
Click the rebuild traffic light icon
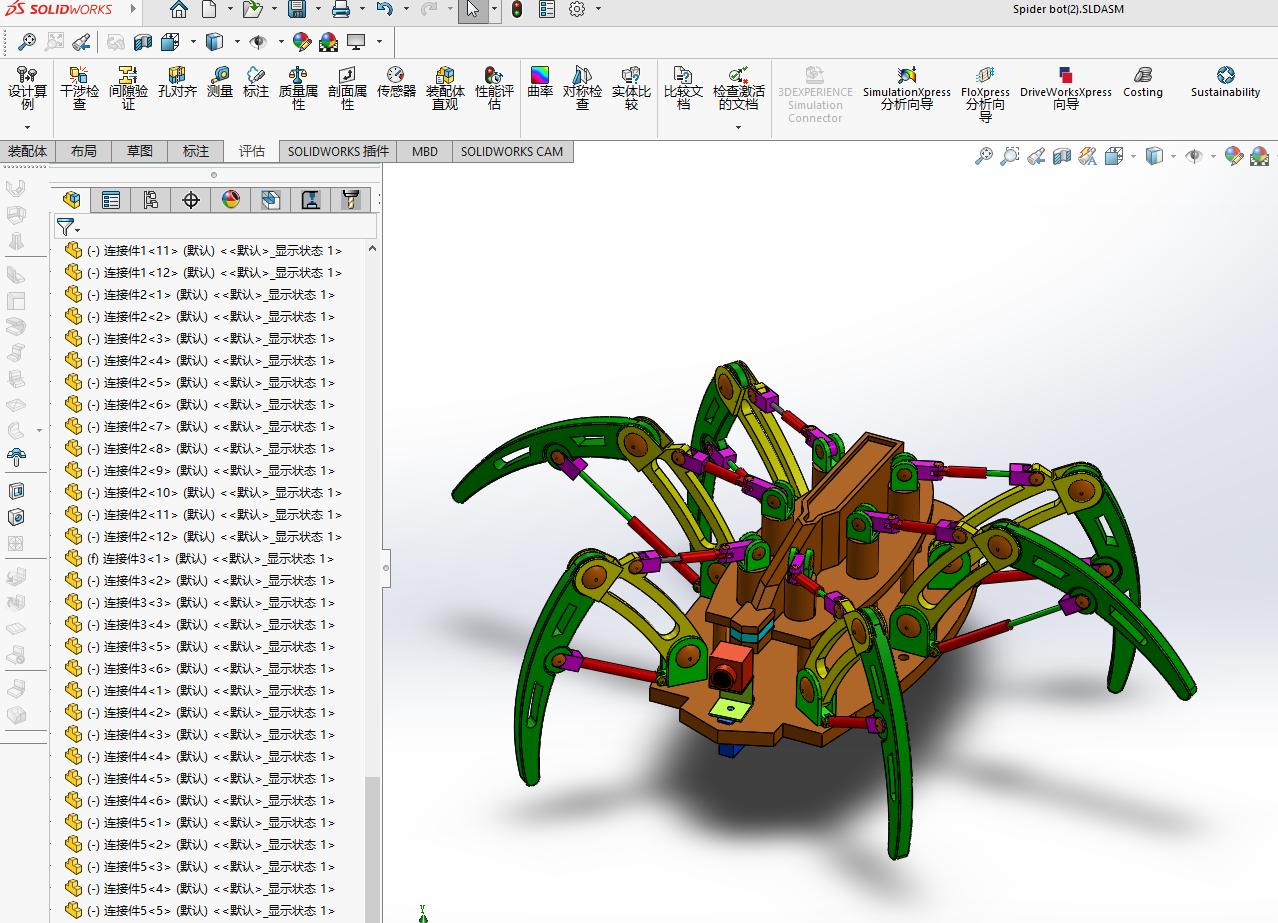tap(517, 10)
